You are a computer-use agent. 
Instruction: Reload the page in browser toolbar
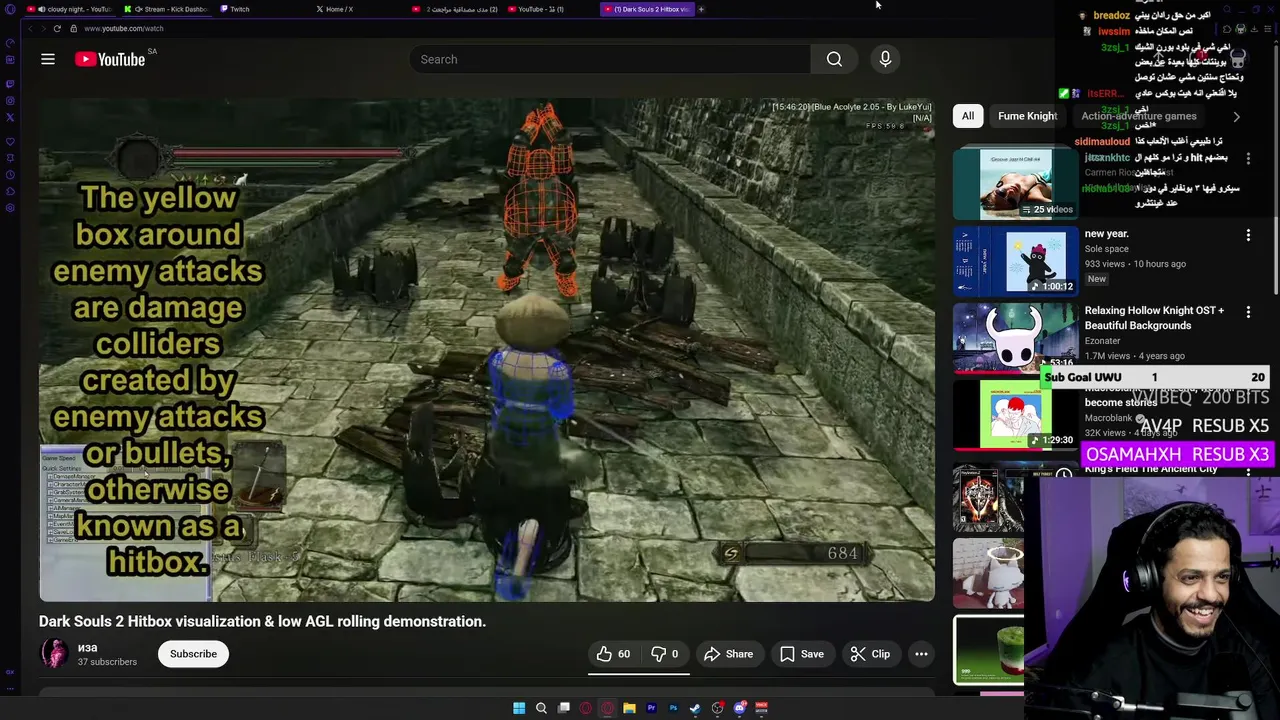pos(57,28)
